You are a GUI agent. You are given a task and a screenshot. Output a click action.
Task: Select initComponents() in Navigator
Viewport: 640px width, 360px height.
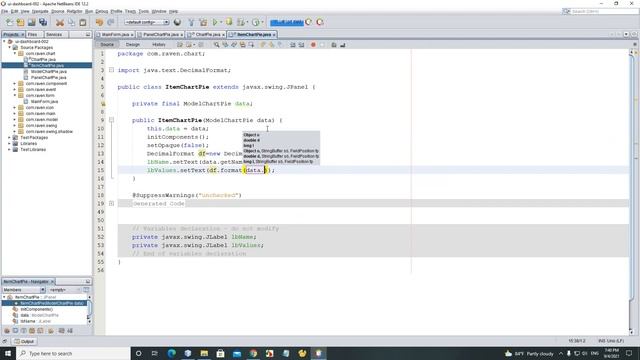36,309
